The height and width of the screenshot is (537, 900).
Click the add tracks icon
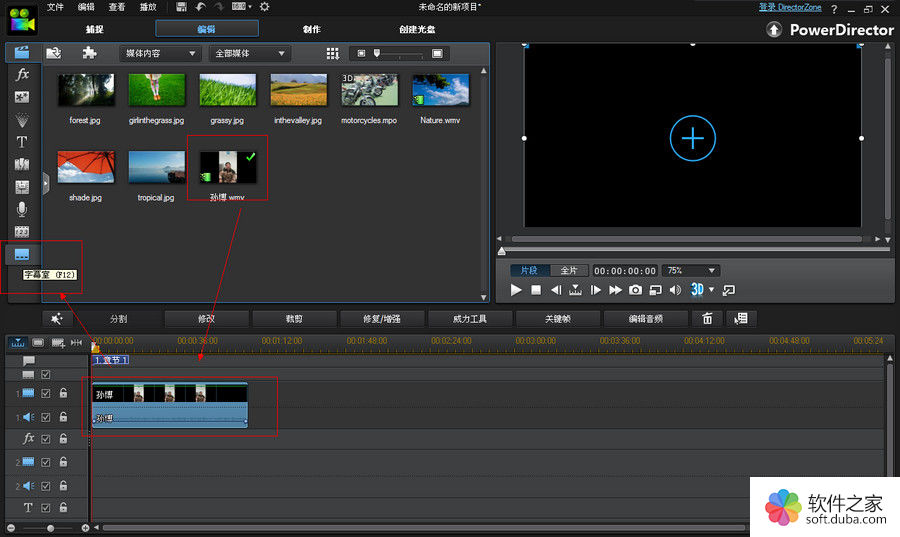click(58, 343)
